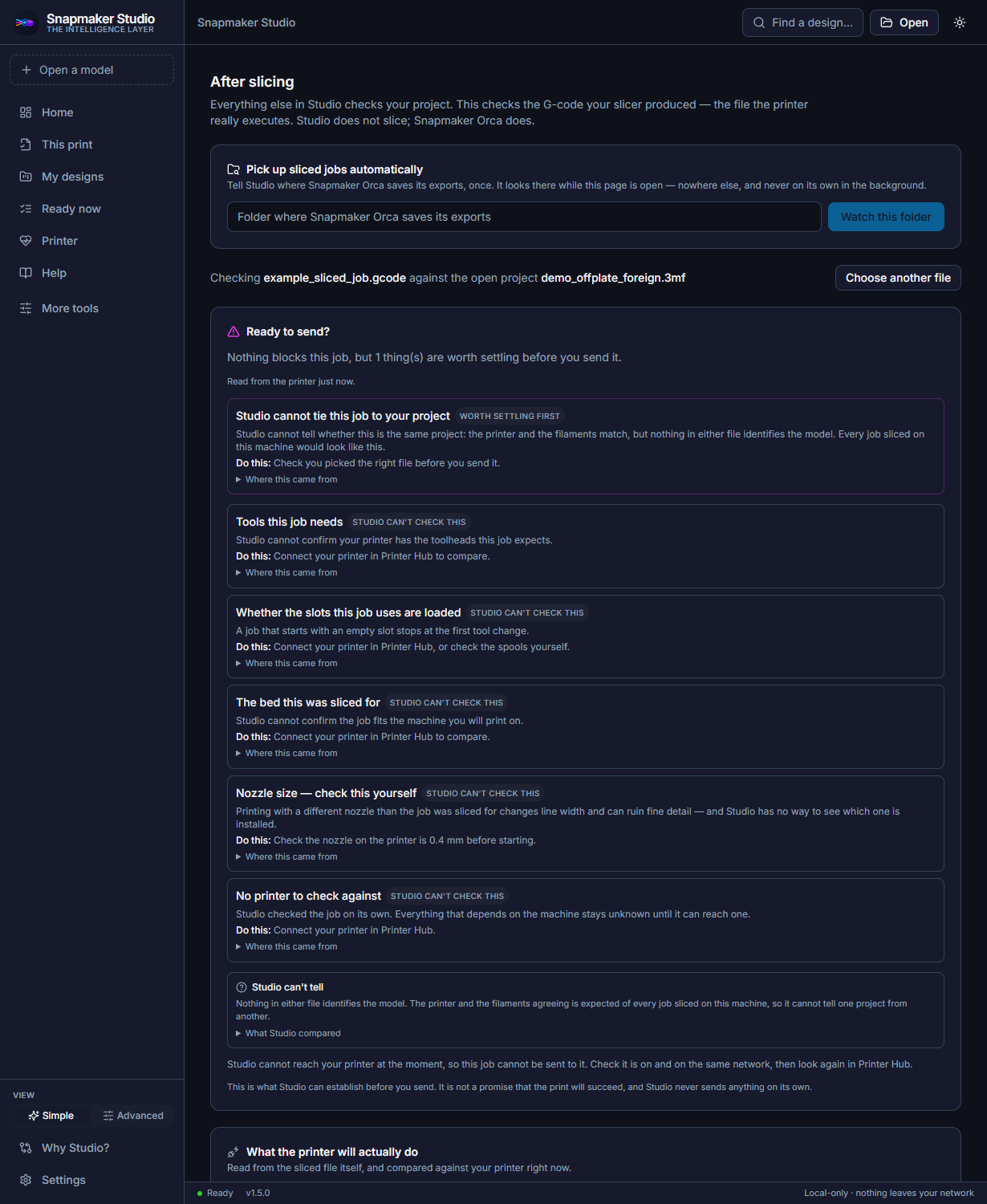Switch view to Simple

(x=51, y=1116)
